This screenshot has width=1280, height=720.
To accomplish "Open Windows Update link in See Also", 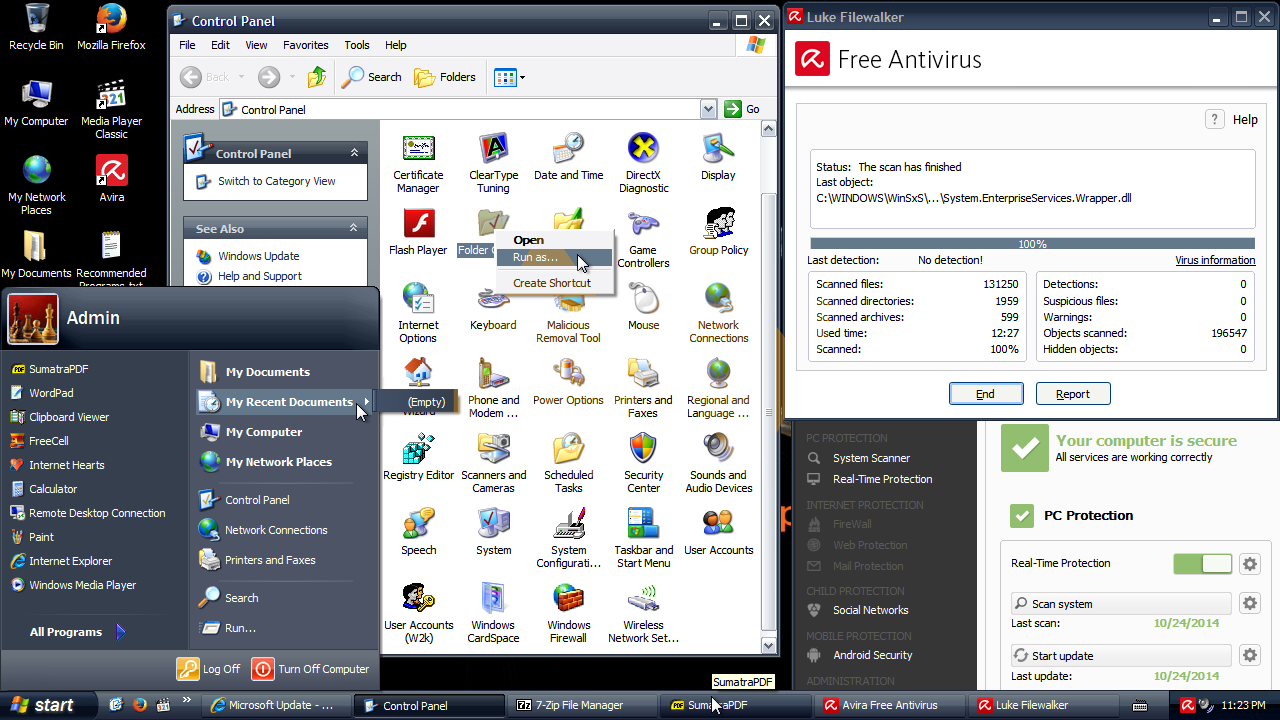I will (259, 256).
